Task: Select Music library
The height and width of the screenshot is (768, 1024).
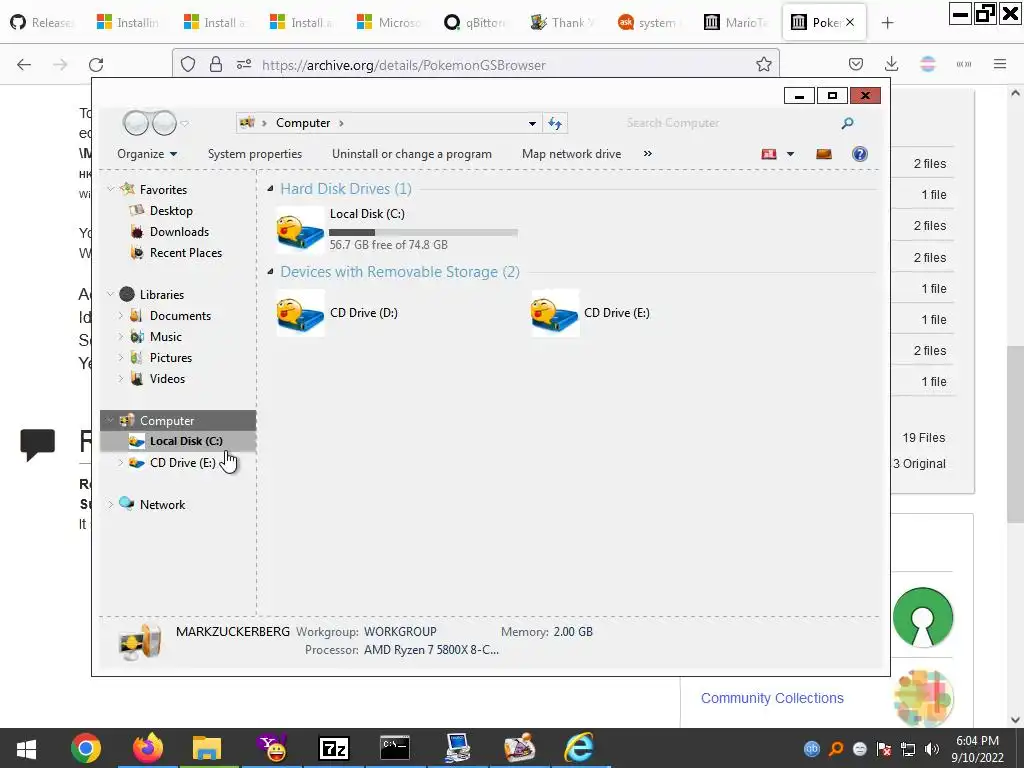Action: (165, 337)
